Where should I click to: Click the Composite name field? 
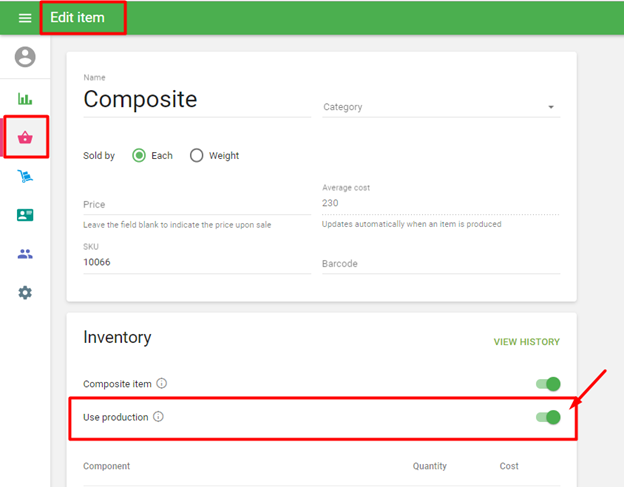tap(197, 100)
